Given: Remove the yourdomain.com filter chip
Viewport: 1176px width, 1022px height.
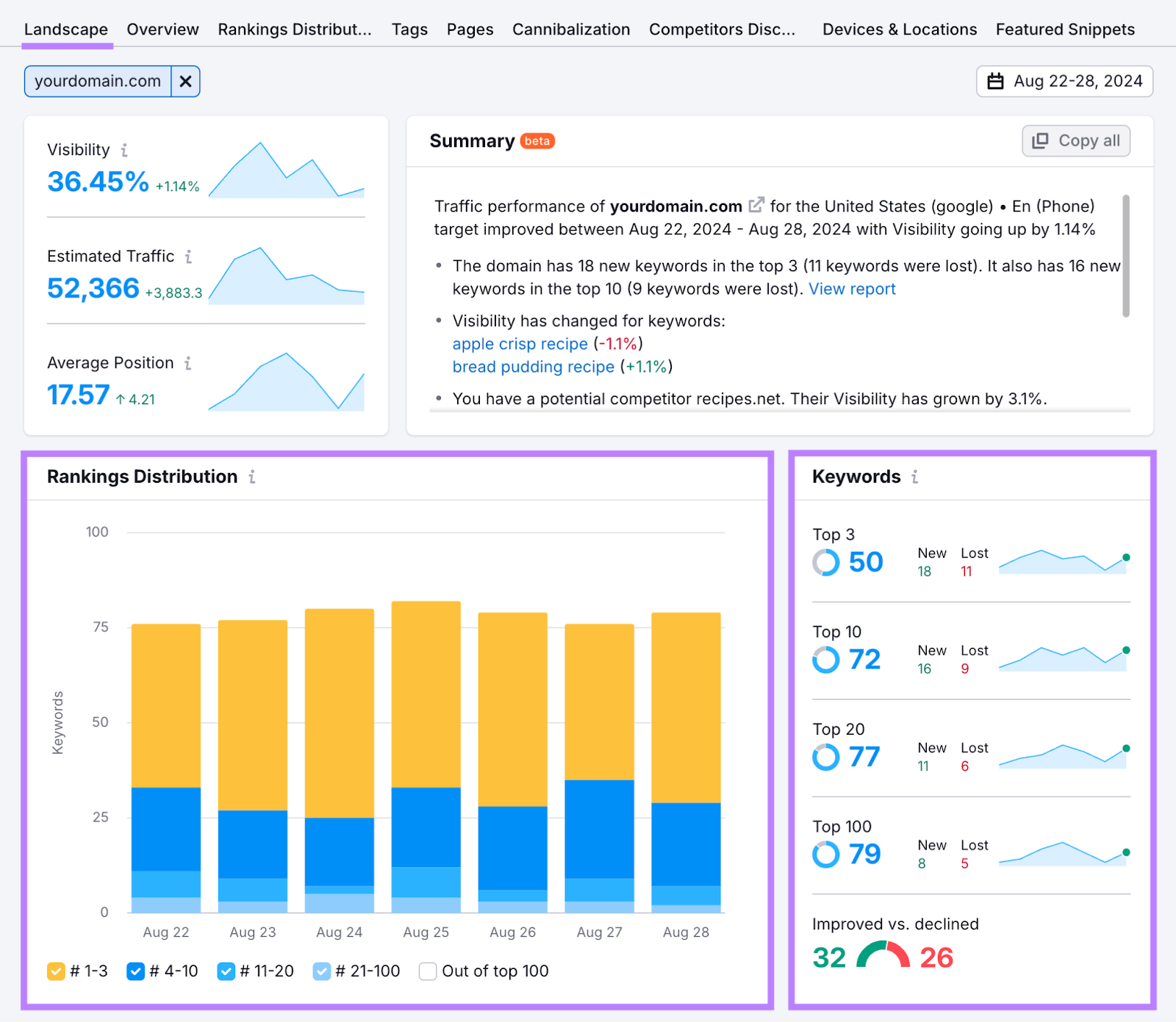Looking at the screenshot, I should (x=185, y=81).
